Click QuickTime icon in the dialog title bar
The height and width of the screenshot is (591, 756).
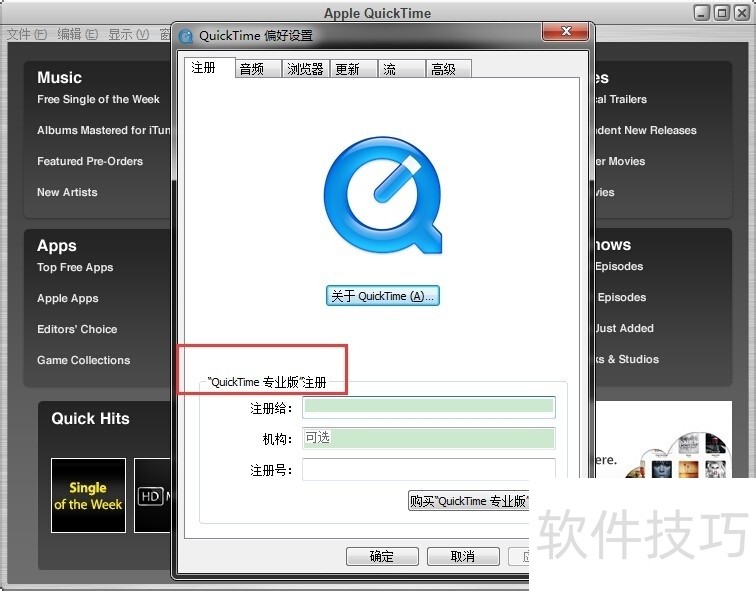(186, 36)
